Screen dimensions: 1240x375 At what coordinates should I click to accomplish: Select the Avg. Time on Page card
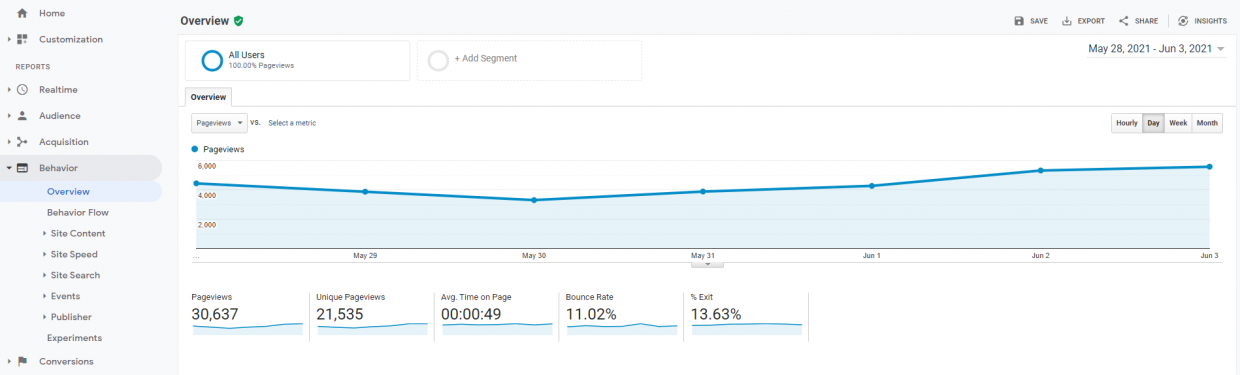tap(496, 315)
